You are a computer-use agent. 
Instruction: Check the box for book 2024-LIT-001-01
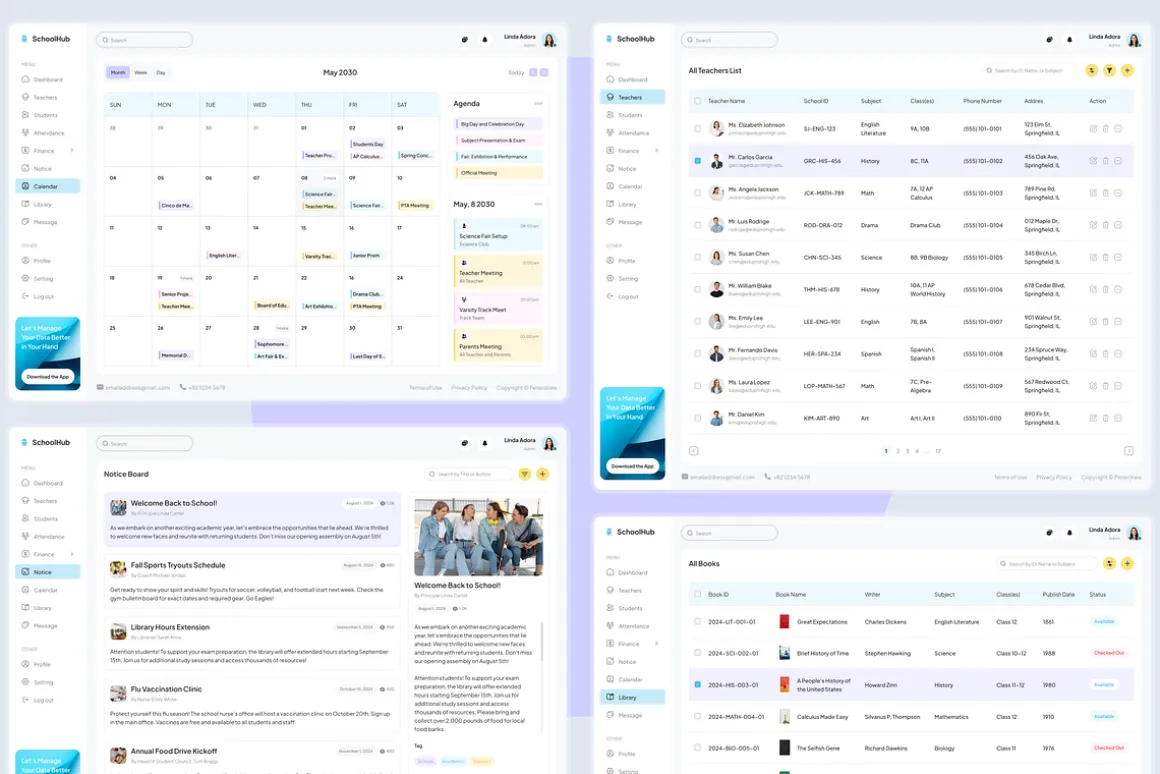point(698,622)
